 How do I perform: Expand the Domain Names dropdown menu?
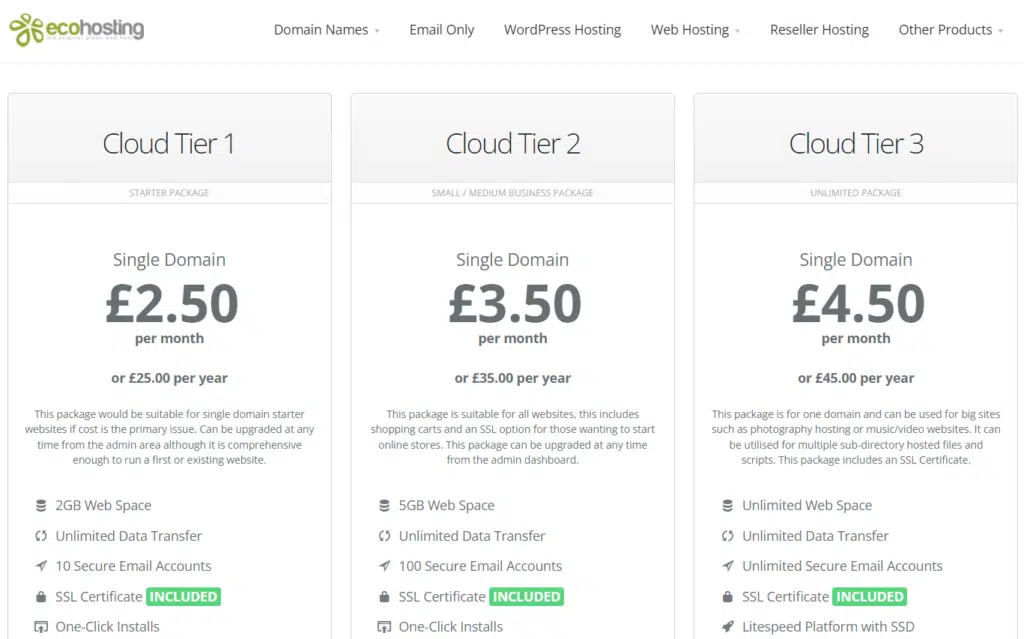coord(327,30)
